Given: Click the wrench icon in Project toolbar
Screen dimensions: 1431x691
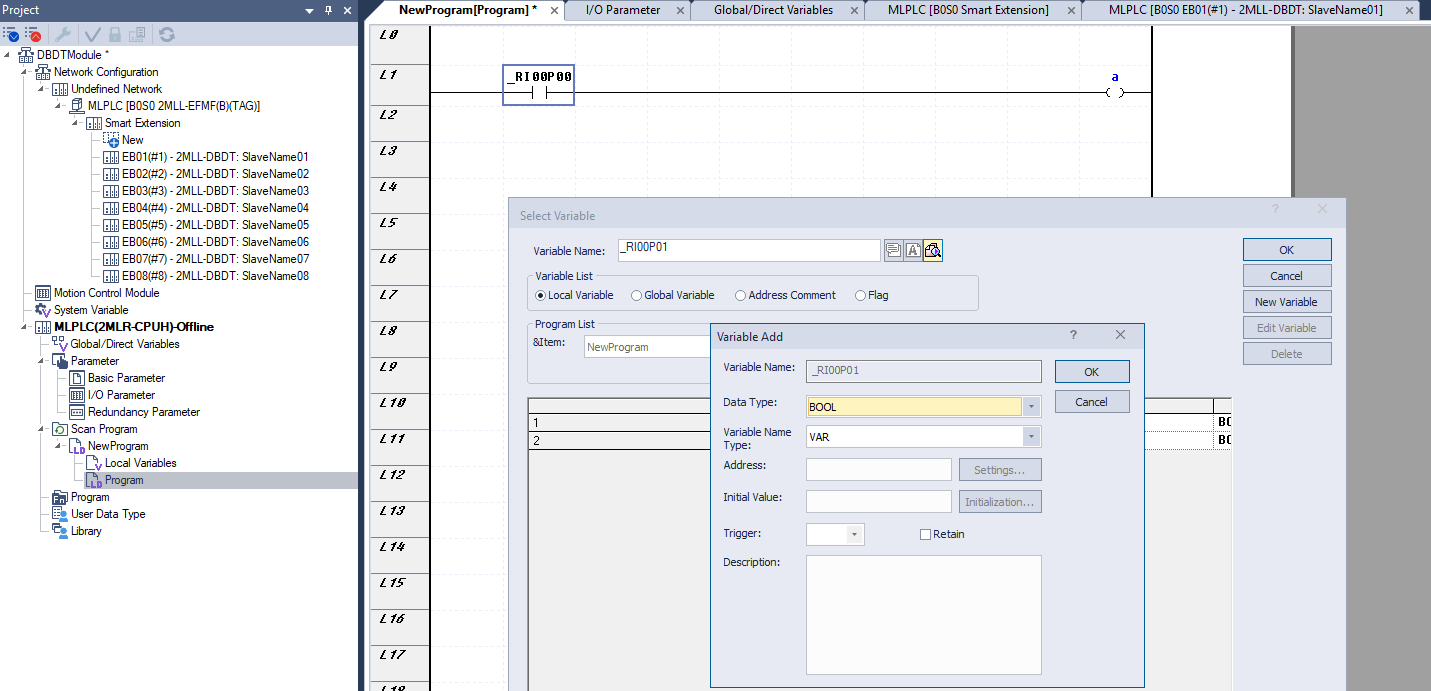Looking at the screenshot, I should 63,34.
